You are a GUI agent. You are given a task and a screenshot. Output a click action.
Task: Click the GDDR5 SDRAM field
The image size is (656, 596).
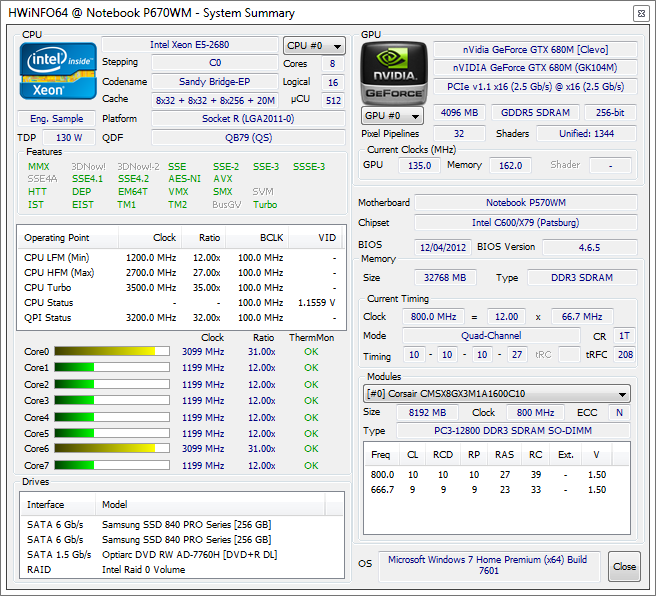536,113
